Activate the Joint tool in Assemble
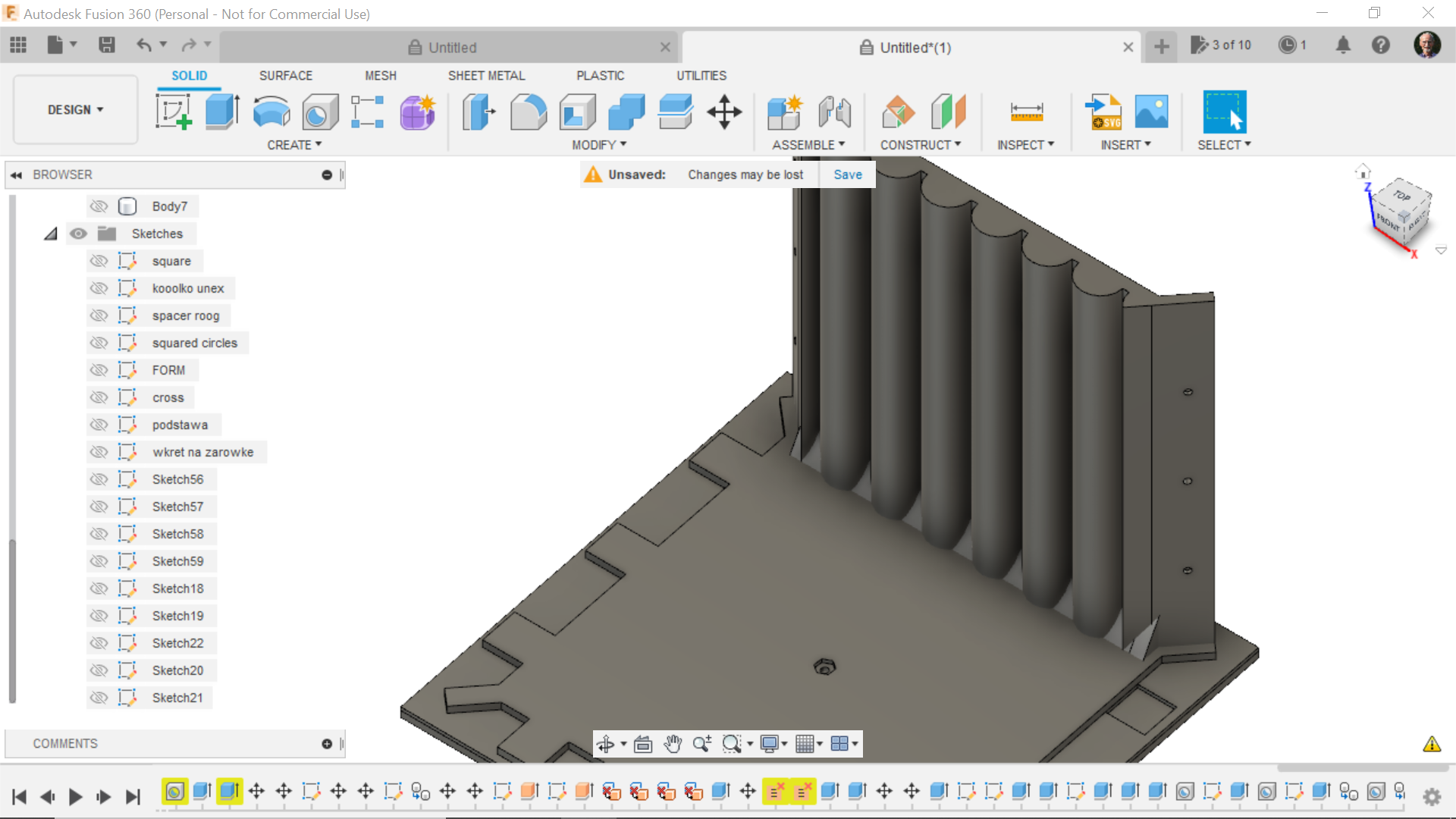 click(x=834, y=111)
